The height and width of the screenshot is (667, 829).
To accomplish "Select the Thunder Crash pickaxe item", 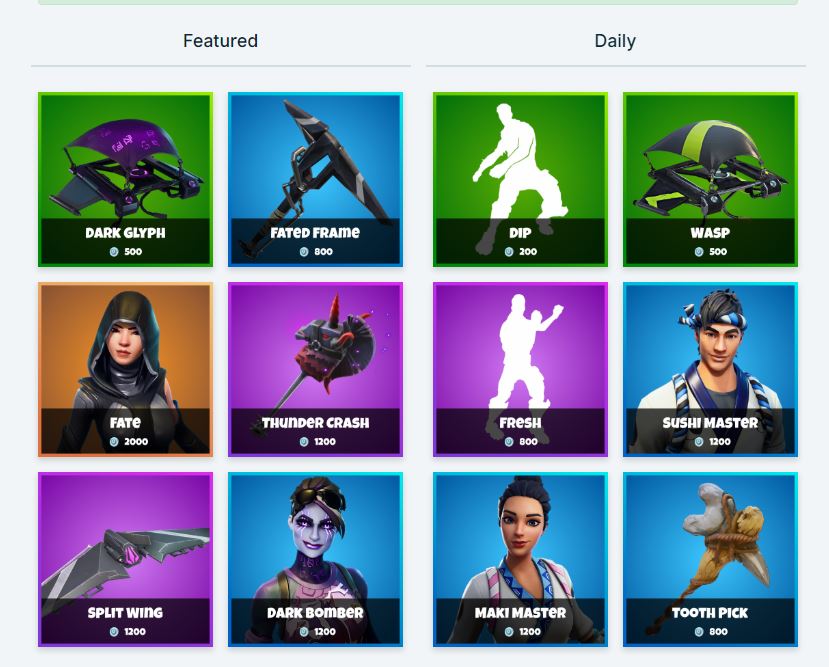I will tap(315, 369).
